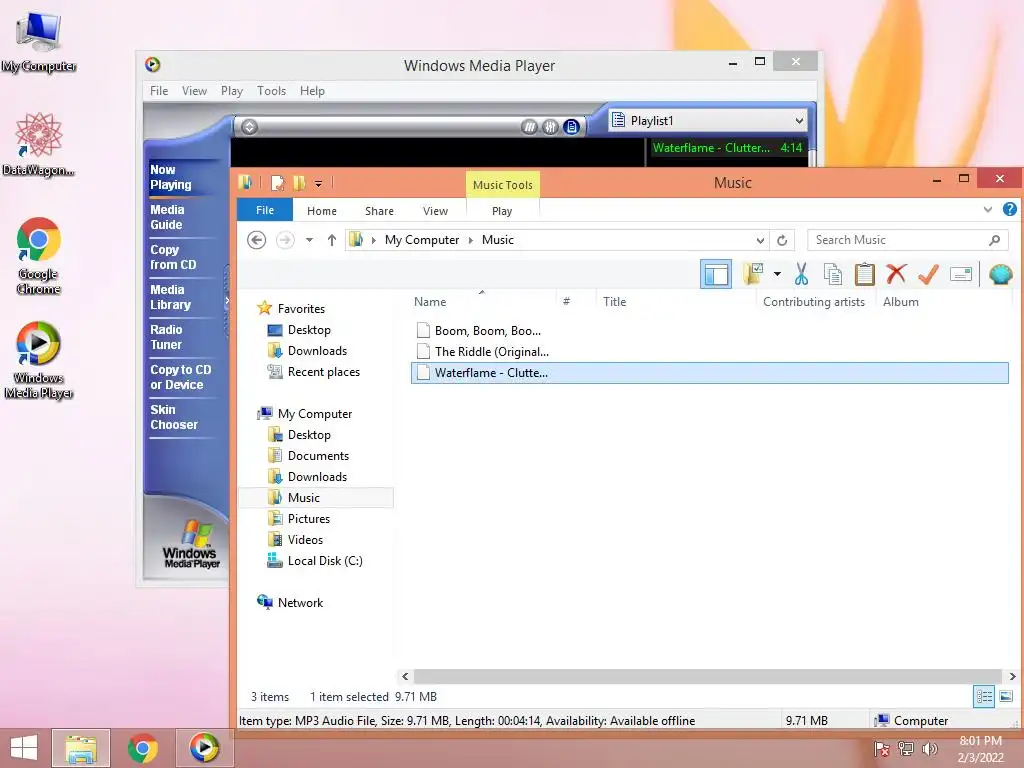Click the Cut scissors icon

pyautogui.click(x=801, y=274)
